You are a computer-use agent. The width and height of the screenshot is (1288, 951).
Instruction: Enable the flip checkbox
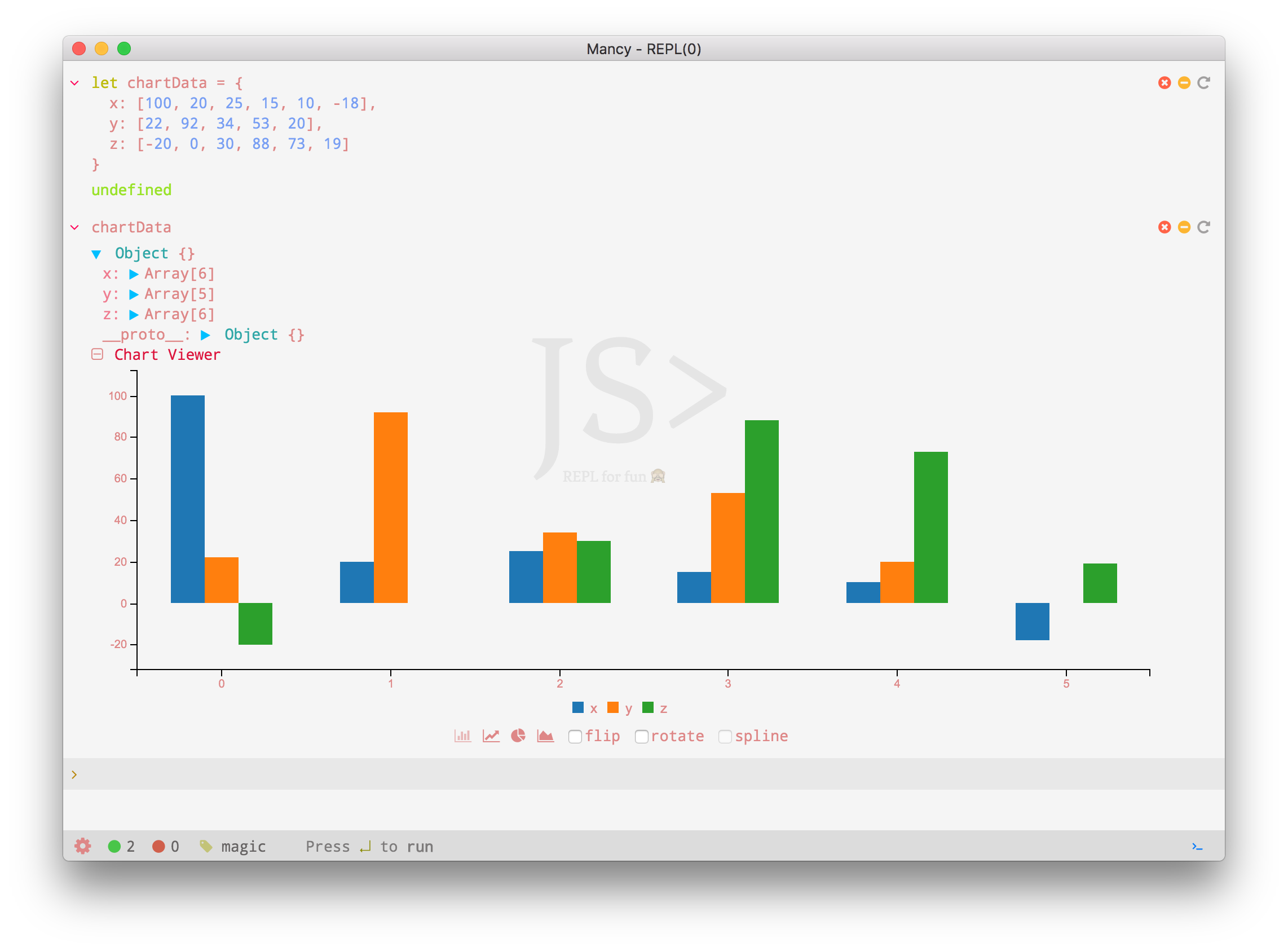575,737
